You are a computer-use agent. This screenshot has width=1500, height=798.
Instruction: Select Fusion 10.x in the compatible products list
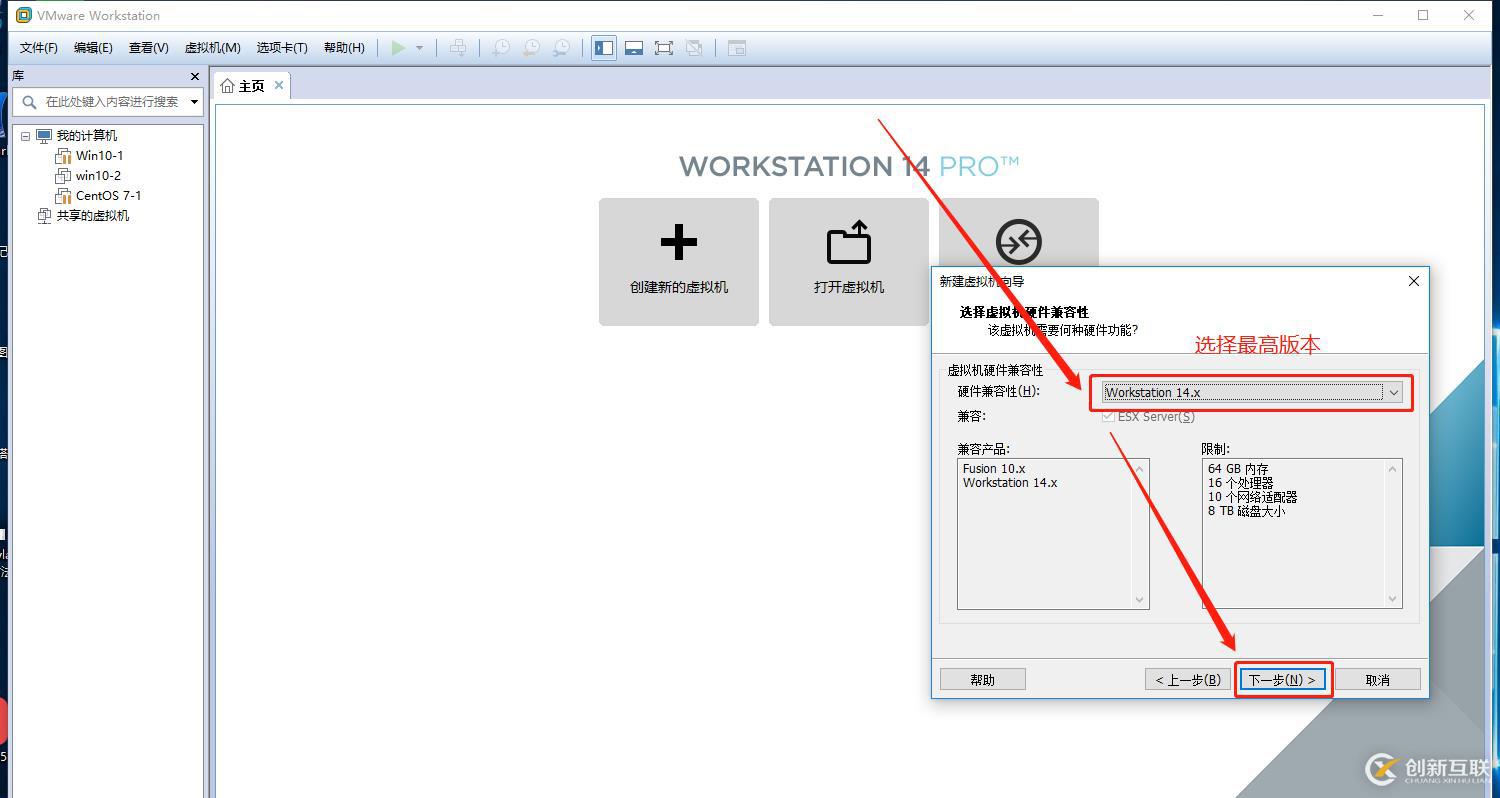click(994, 468)
